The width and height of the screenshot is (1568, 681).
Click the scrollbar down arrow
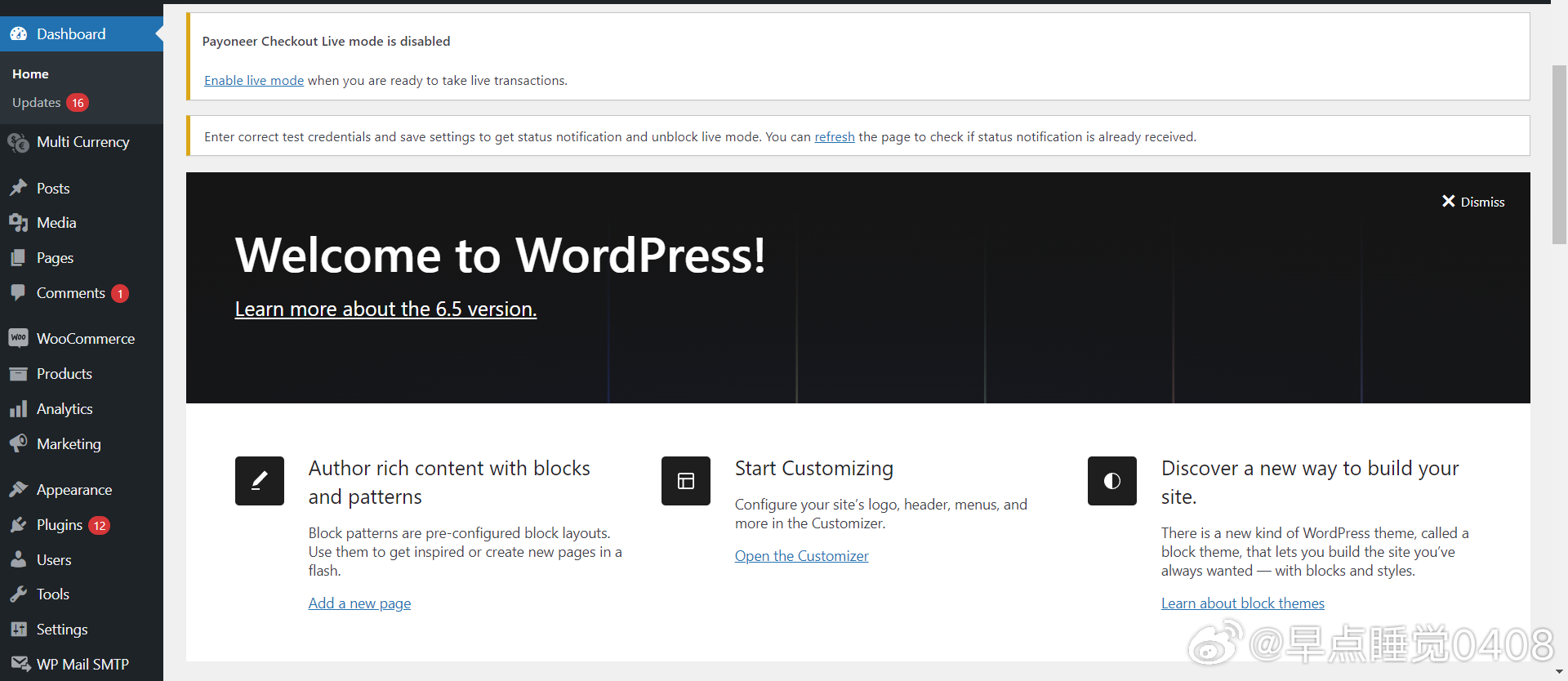(1559, 673)
